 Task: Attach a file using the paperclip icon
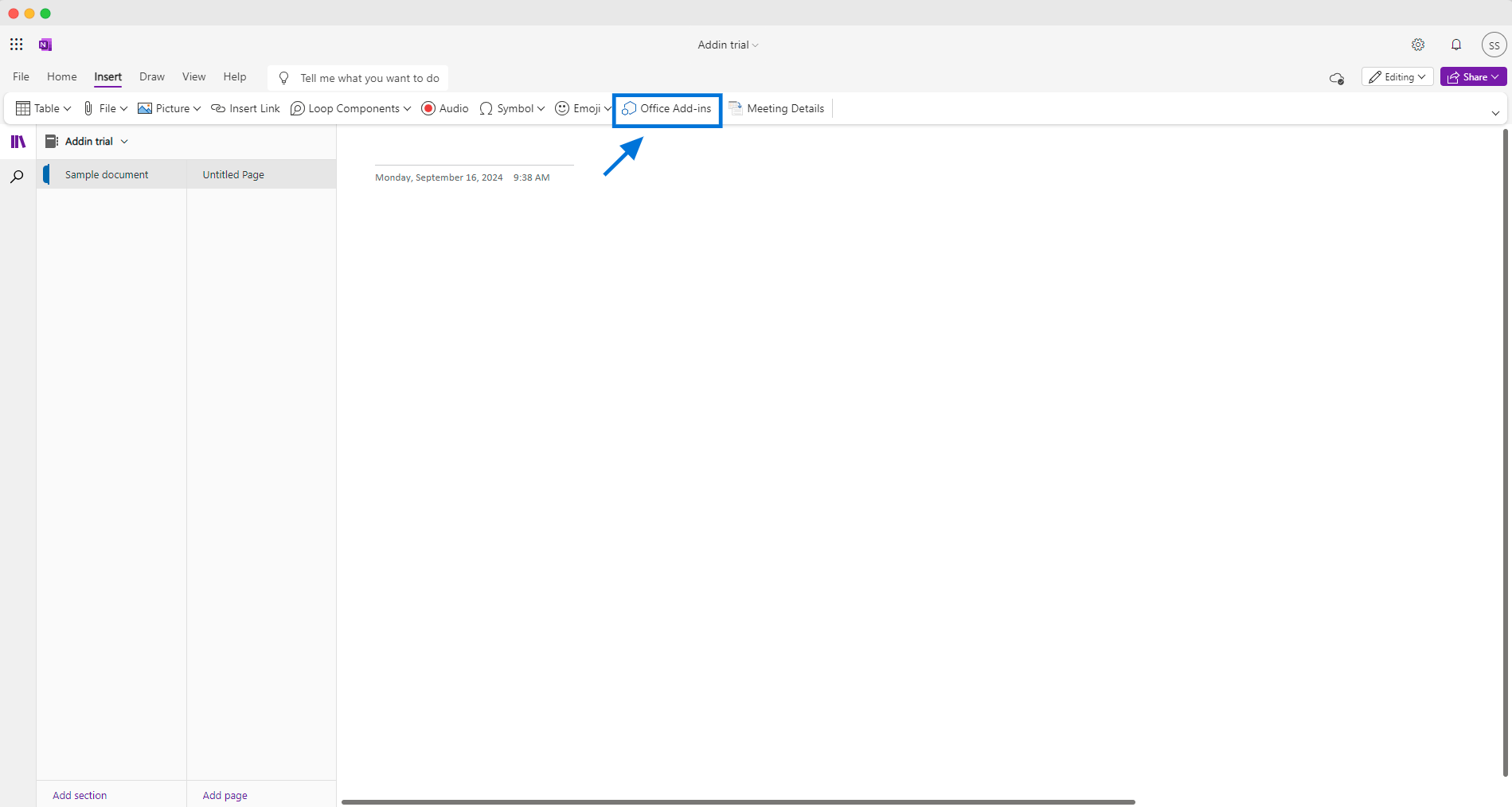88,108
